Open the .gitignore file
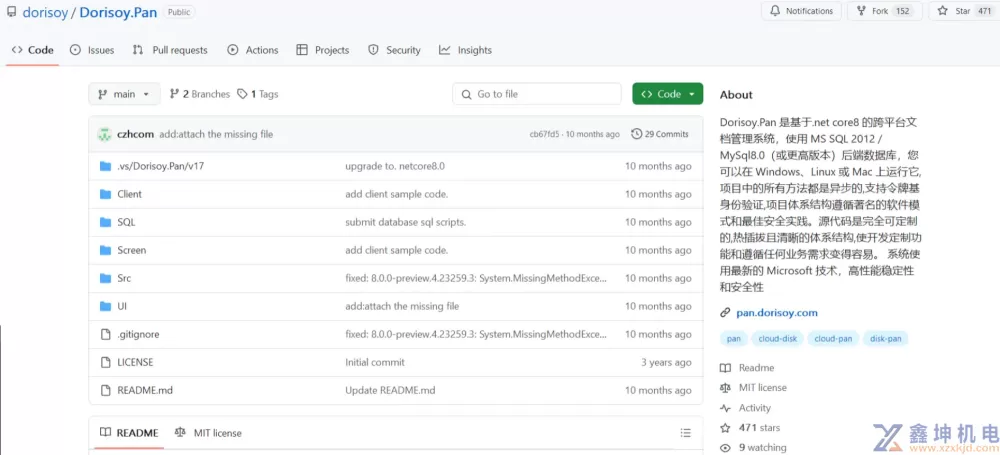Screen dimensions: 1000x455 coord(138,334)
